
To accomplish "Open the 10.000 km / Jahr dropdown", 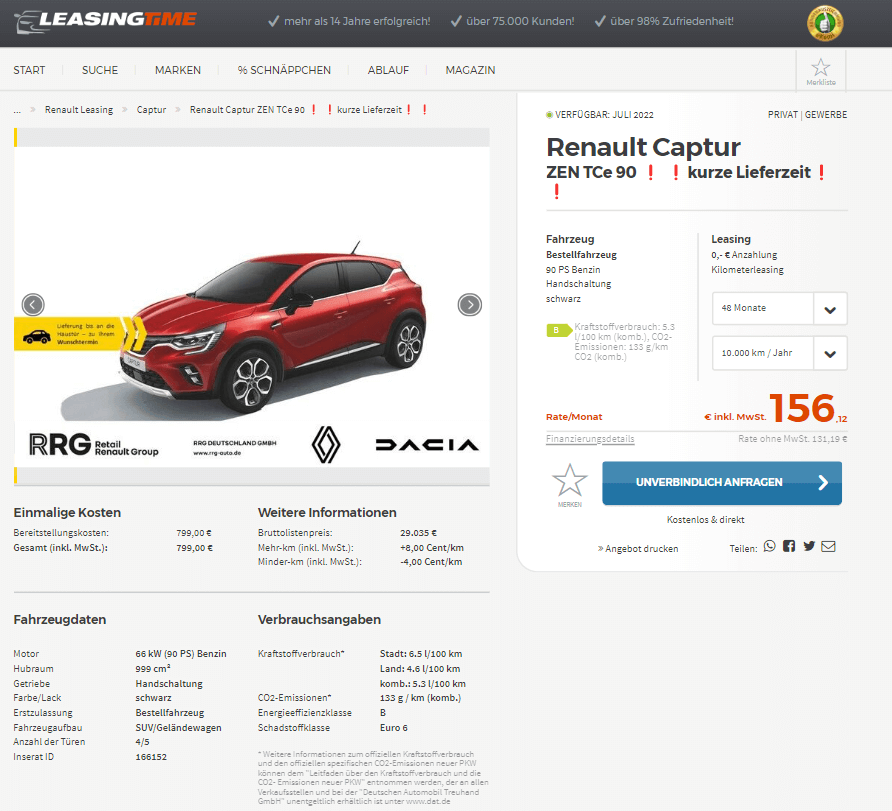I will point(779,353).
